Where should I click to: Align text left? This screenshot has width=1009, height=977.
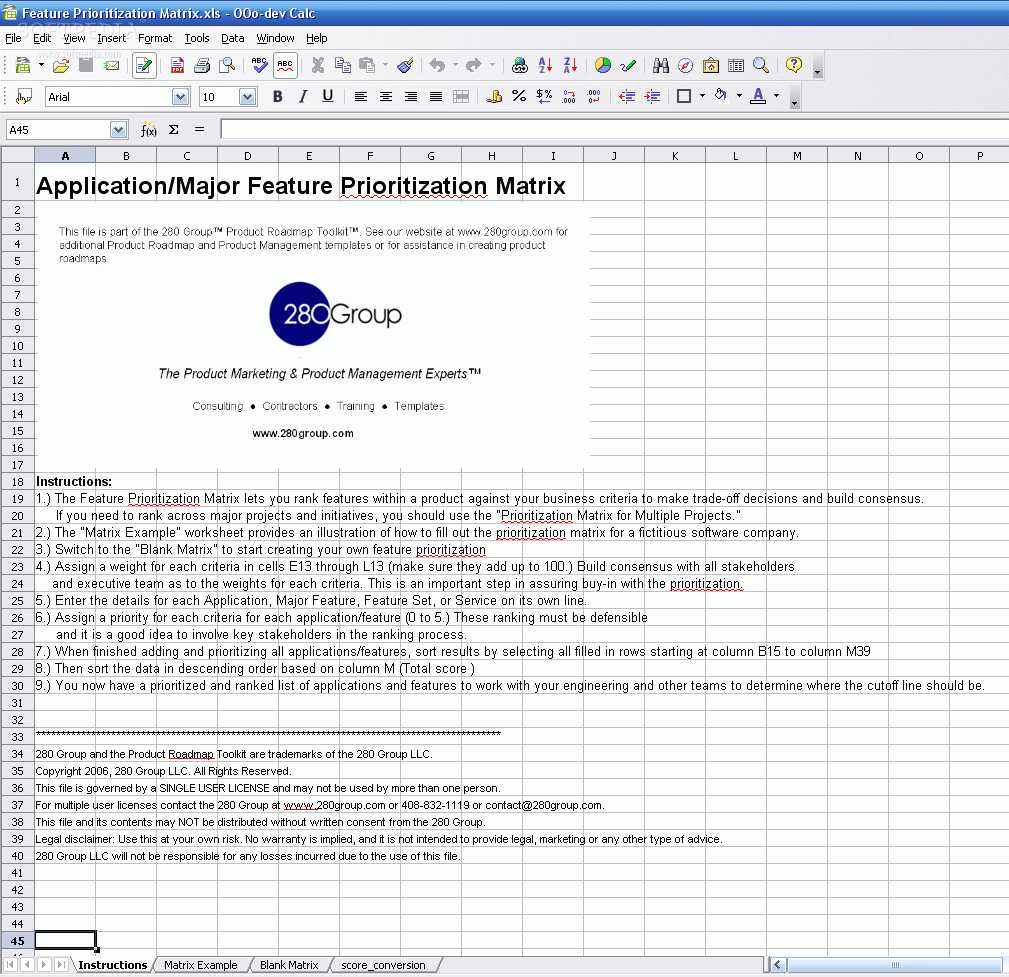[x=360, y=97]
